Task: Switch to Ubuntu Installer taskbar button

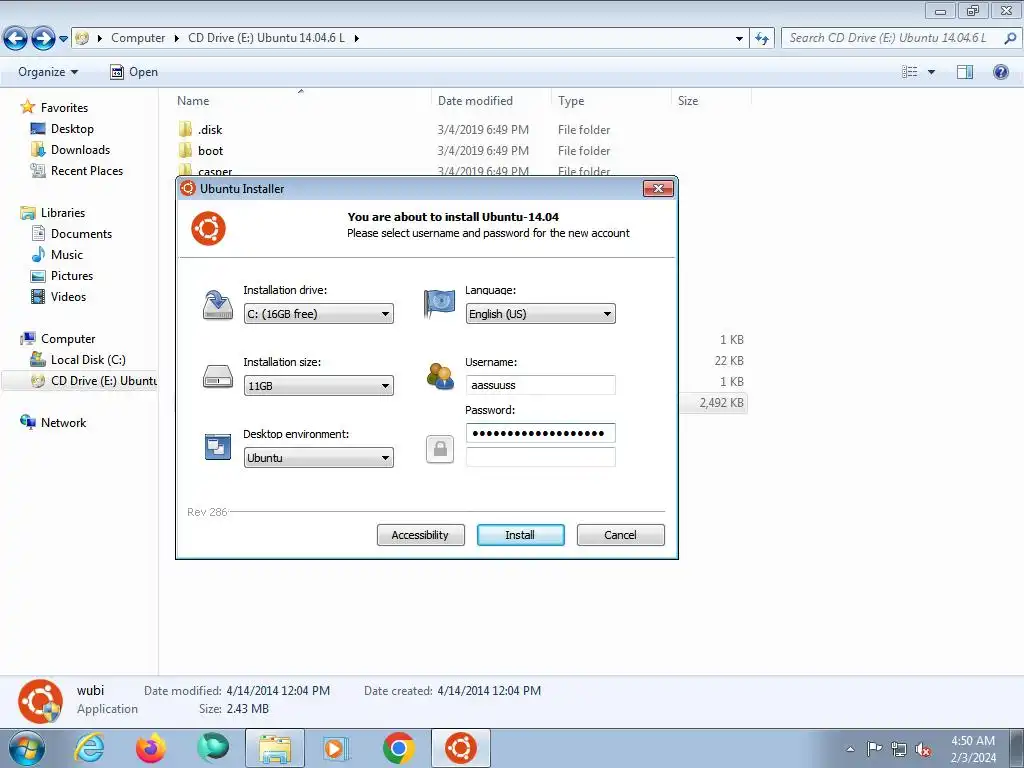Action: pos(460,748)
